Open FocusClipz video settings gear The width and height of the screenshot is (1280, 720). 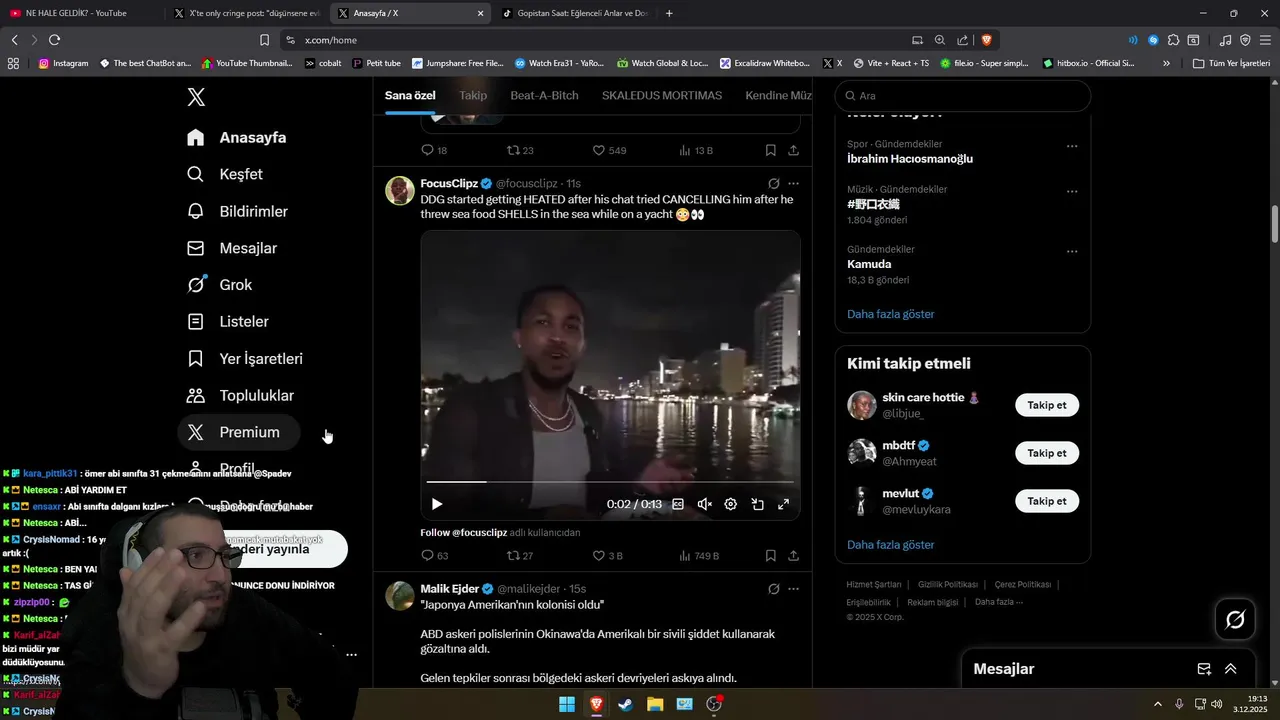click(x=731, y=504)
